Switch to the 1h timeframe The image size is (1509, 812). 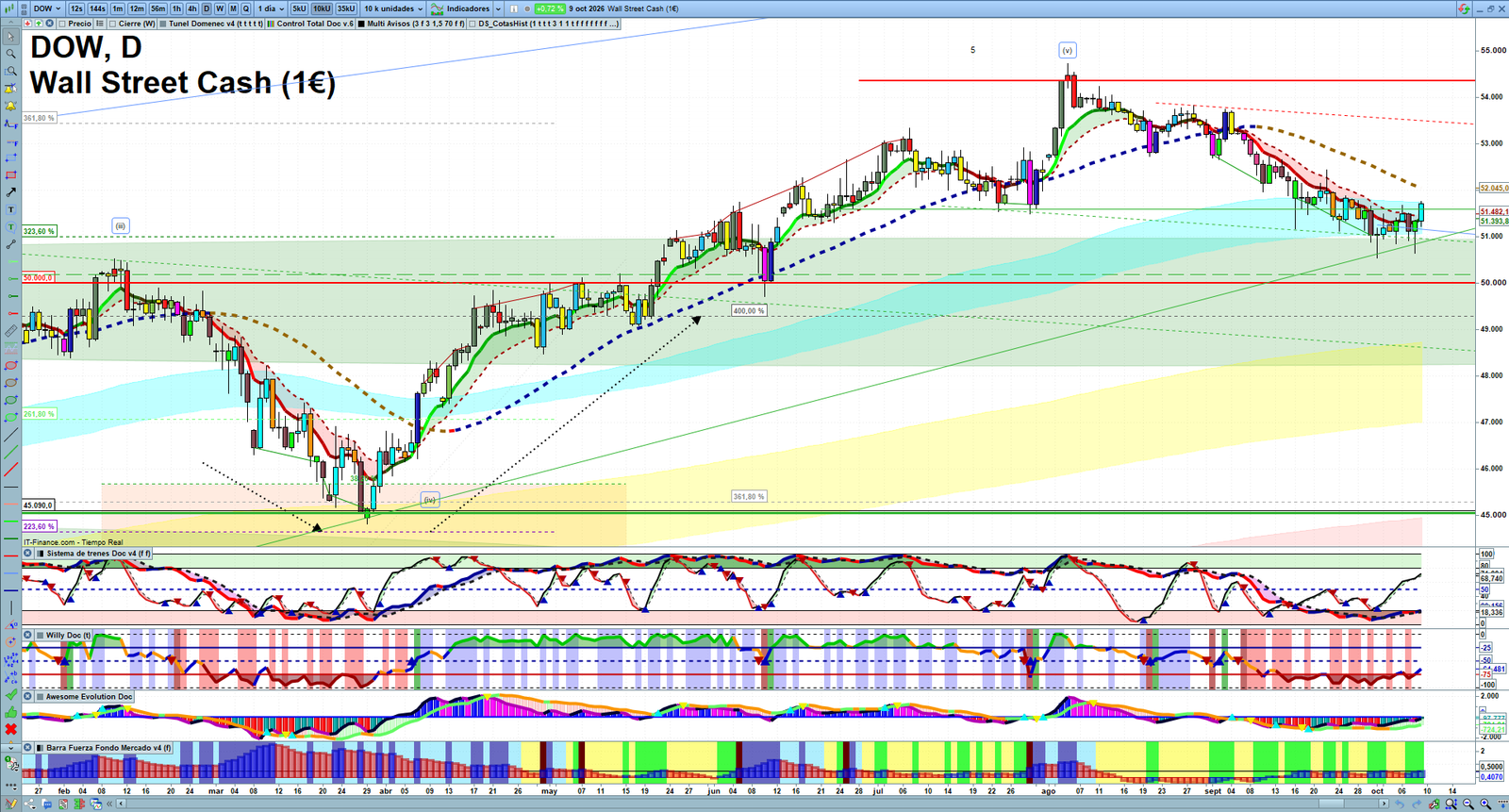(x=176, y=8)
